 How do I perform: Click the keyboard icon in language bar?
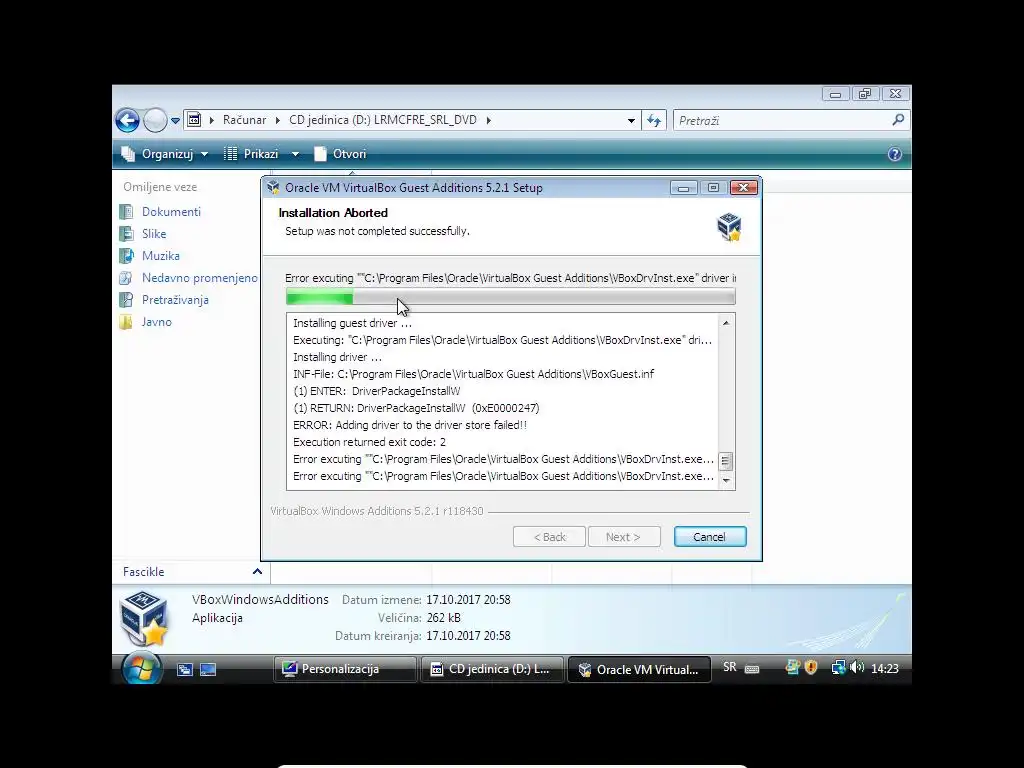coord(752,669)
